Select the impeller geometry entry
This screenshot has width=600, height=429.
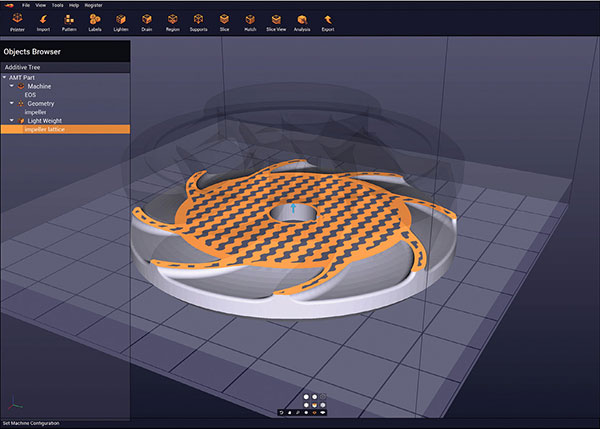[x=35, y=112]
